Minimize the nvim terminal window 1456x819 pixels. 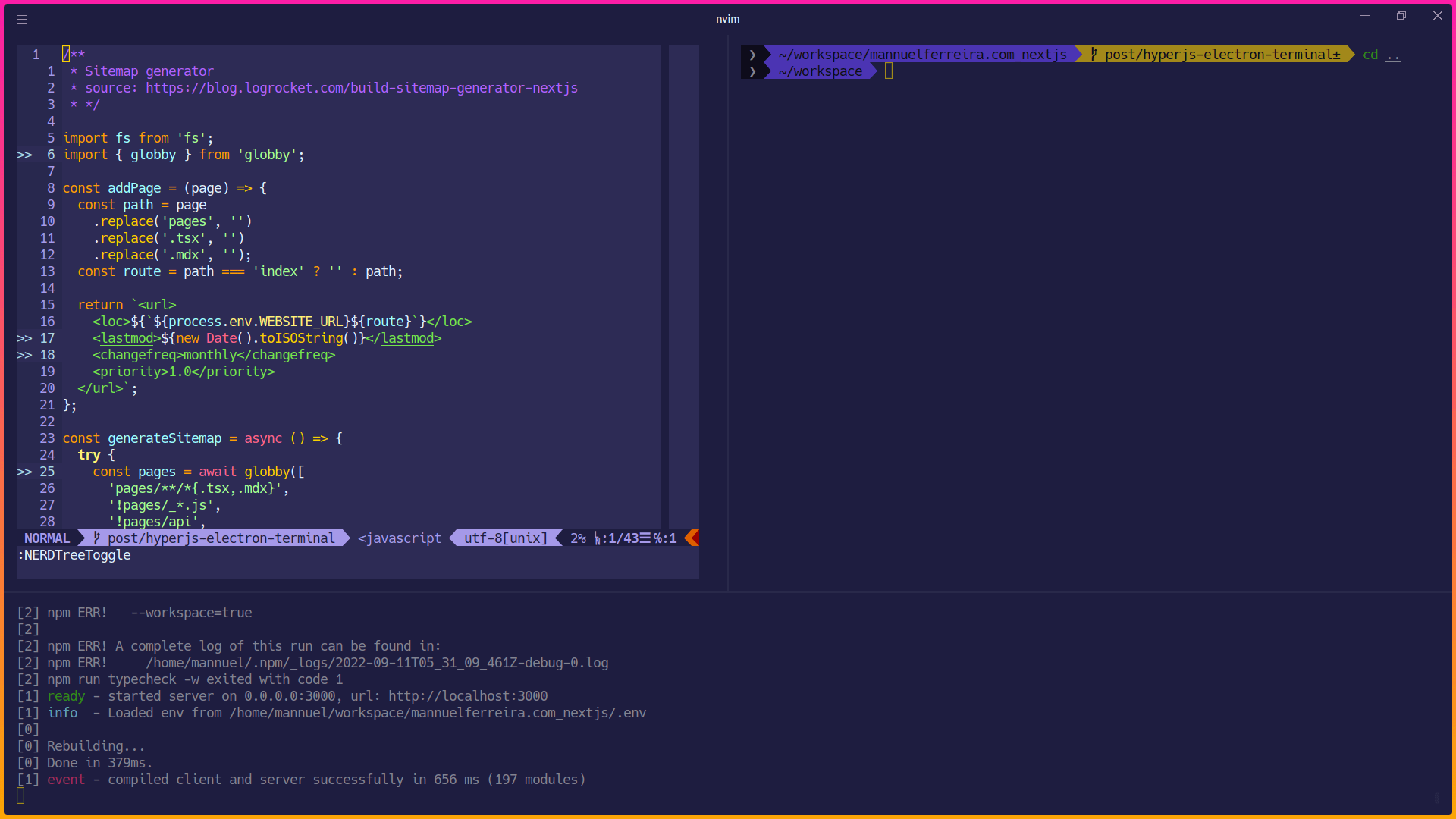[x=1365, y=16]
